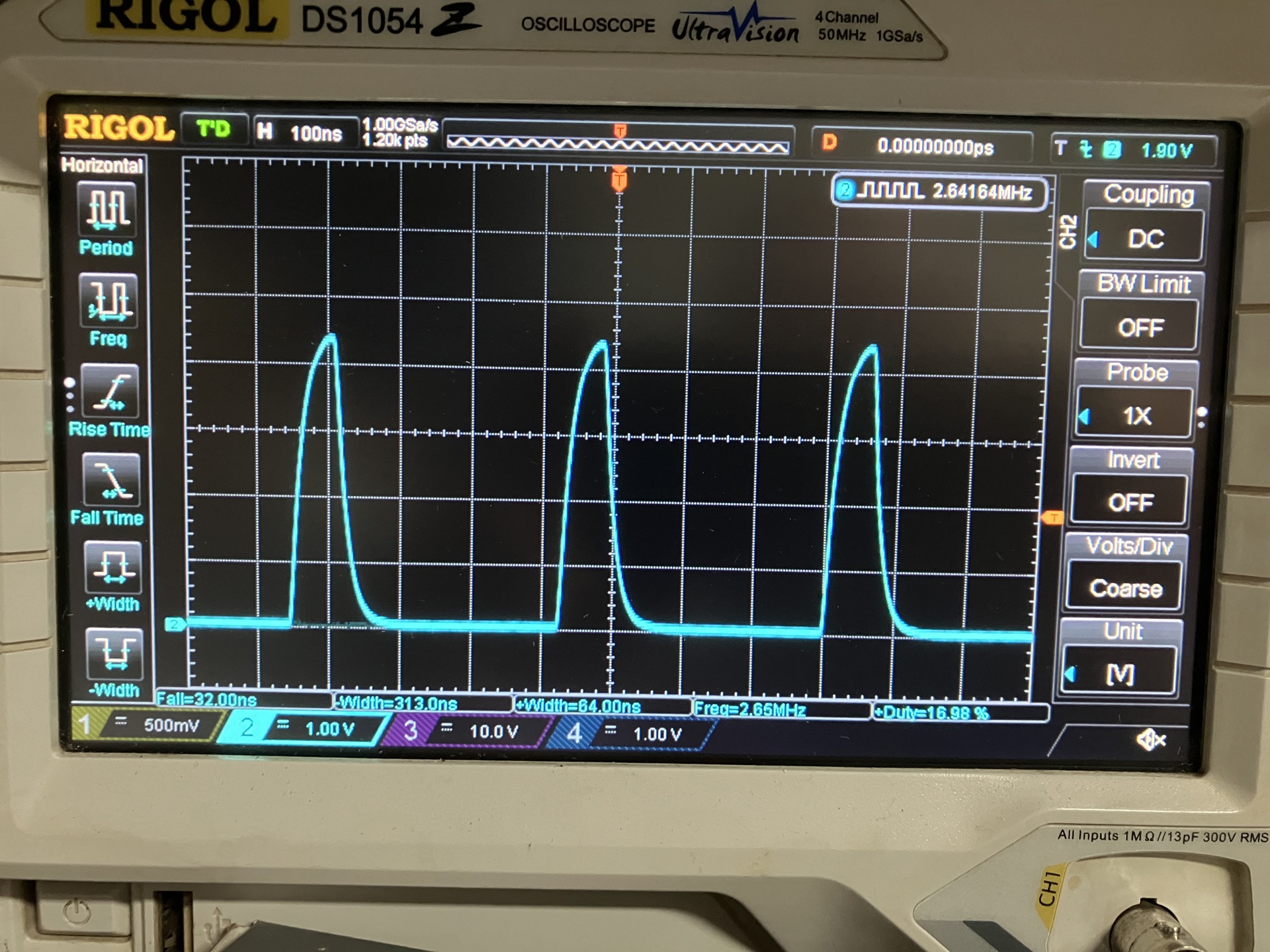Open the Coupling DC selector
The height and width of the screenshot is (952, 1270).
(x=1145, y=237)
